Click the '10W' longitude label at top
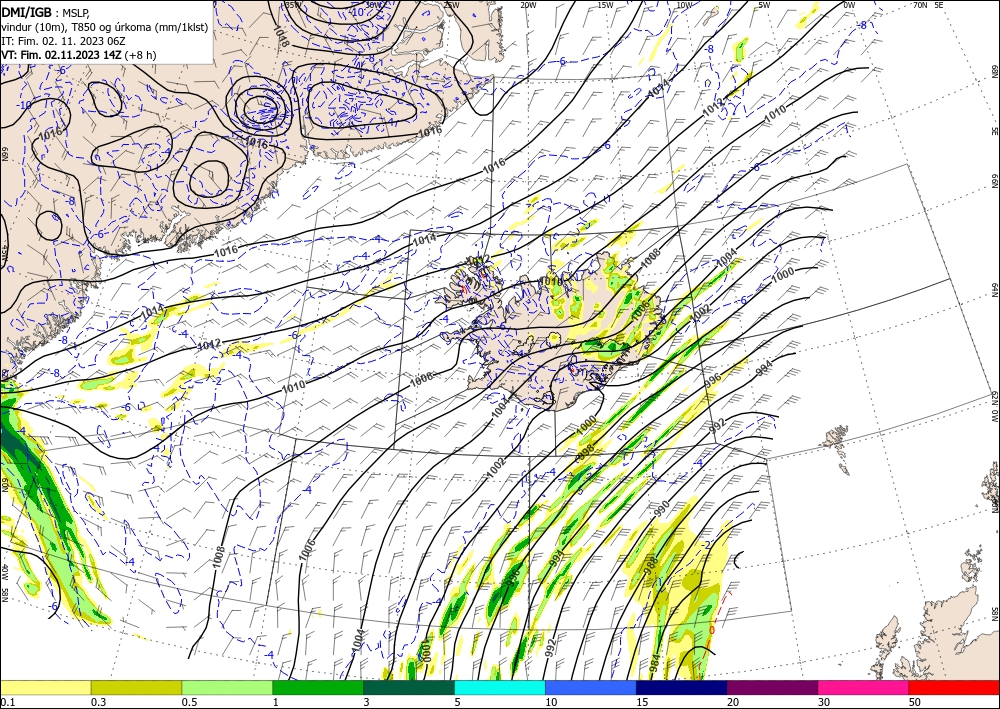This screenshot has height=709, width=1000. point(684,5)
